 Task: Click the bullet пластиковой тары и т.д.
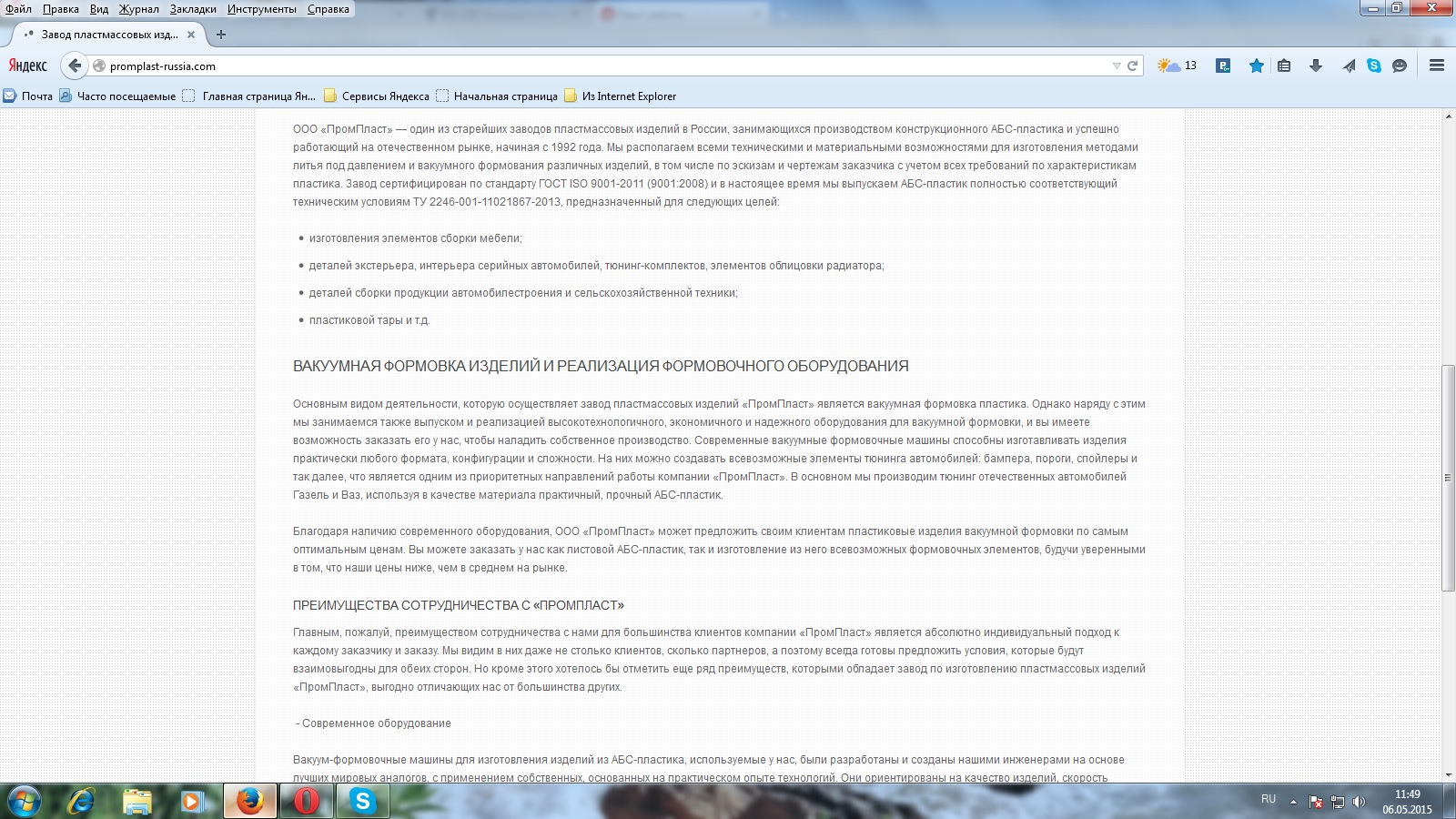coord(369,320)
